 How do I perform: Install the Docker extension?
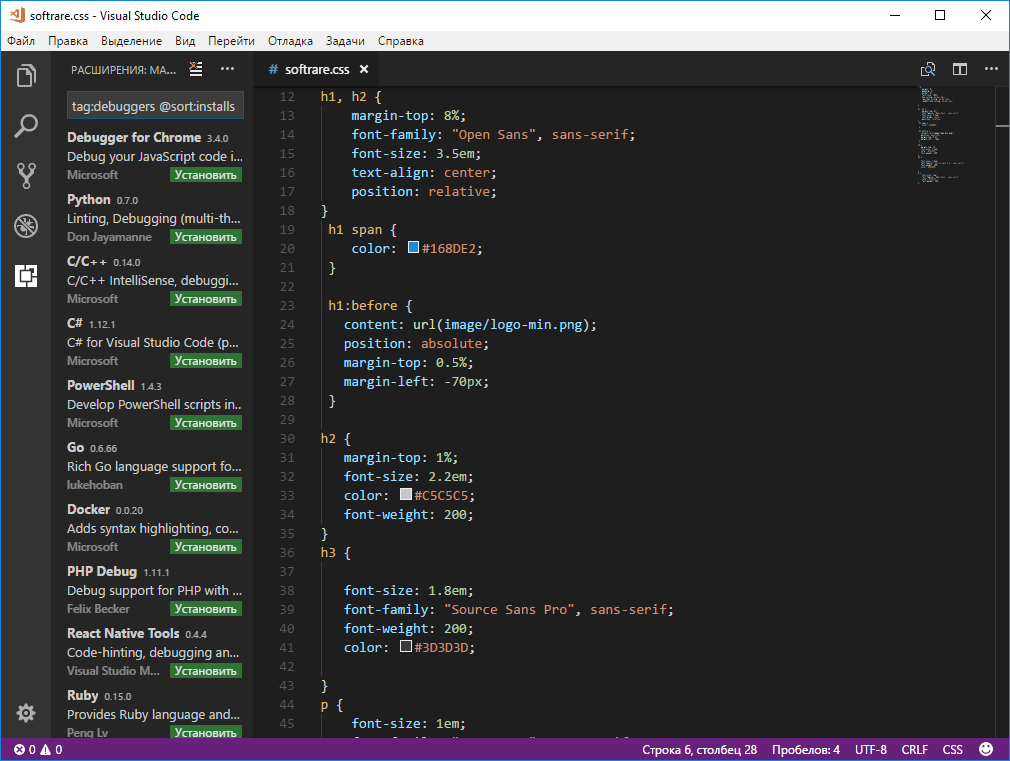click(206, 546)
